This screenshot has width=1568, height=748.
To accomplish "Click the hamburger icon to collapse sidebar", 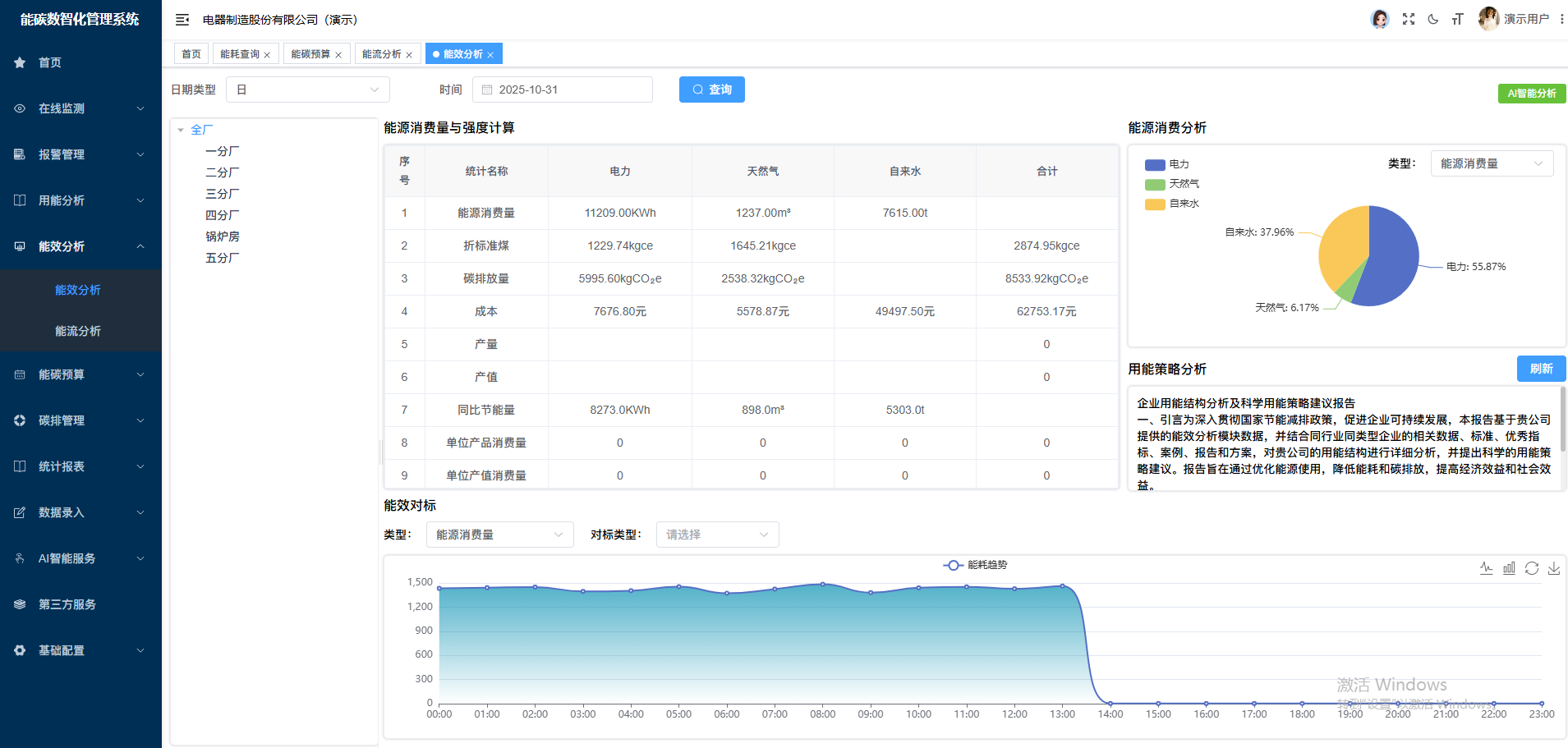I will [x=182, y=19].
